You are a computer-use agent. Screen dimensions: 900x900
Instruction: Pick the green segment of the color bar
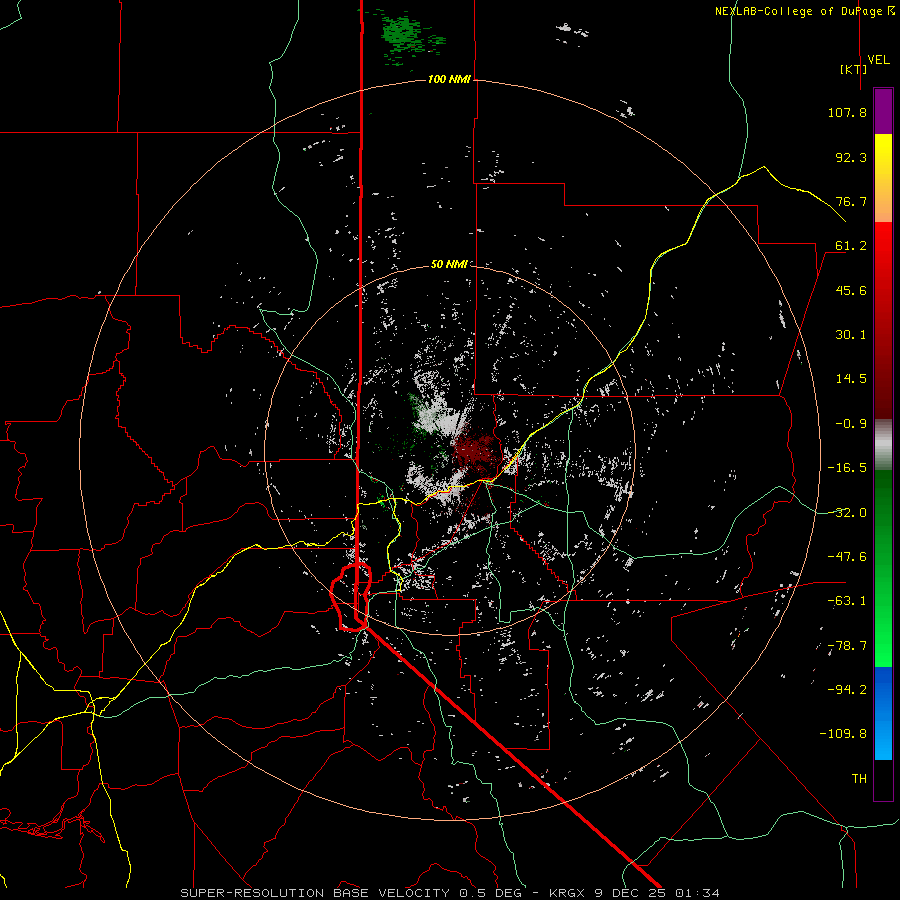883,568
